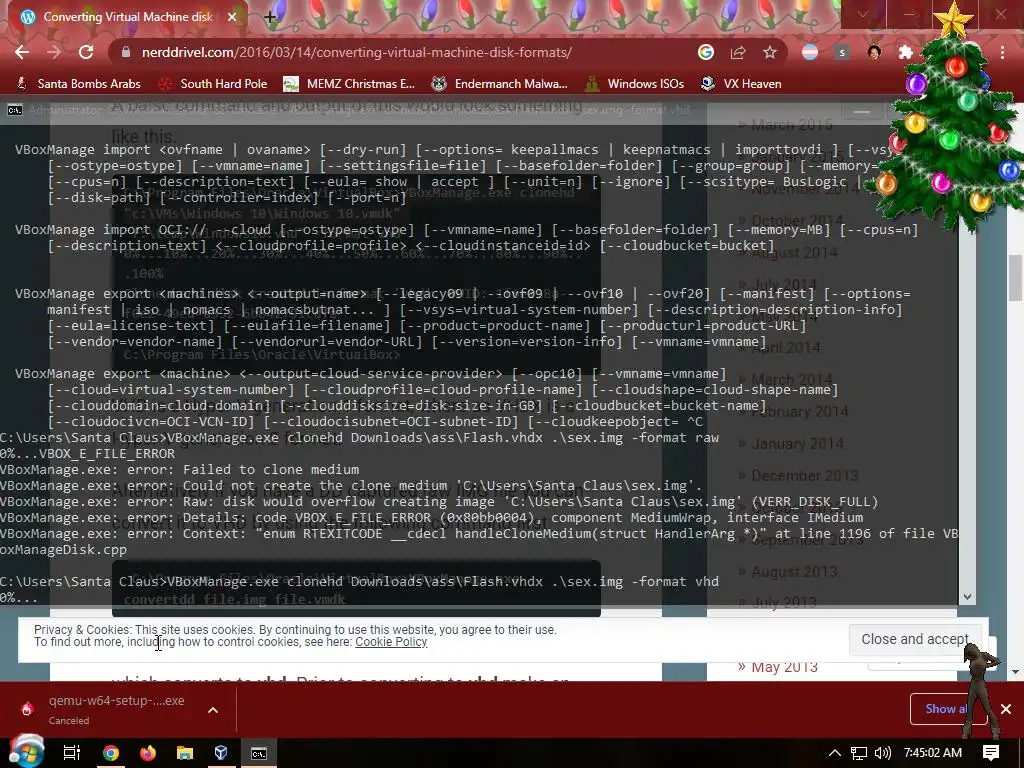Click the 'oxManageDisk.cpp' output line
Screen dimensions: 1024x768
[63, 549]
